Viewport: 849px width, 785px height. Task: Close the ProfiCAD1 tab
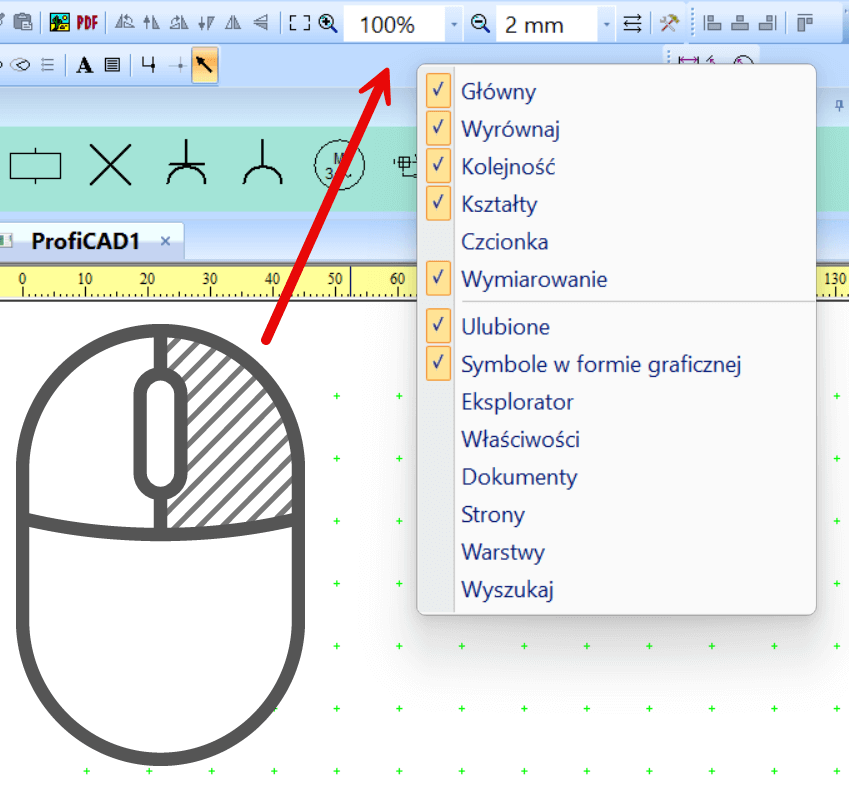(166, 241)
